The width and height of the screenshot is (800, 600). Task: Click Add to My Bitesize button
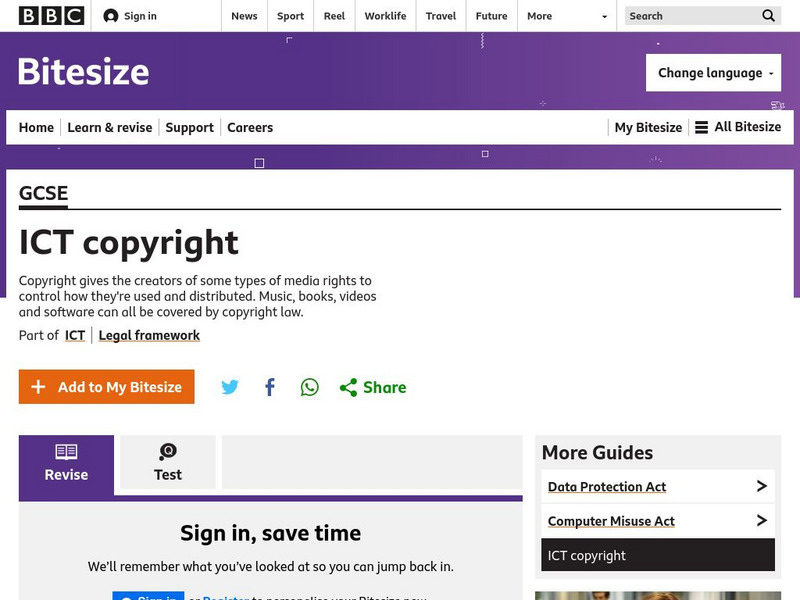(107, 387)
